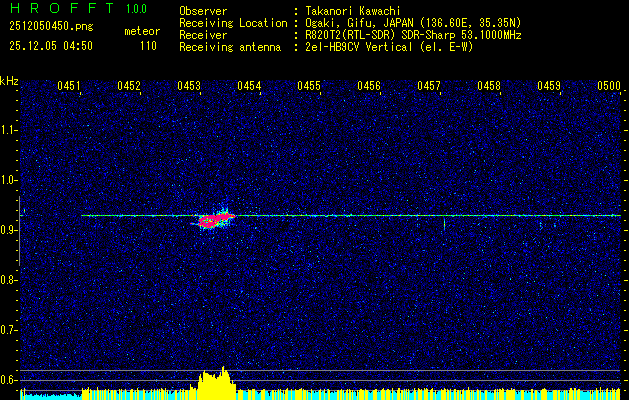The image size is (629, 400).
Task: Click the 0451 time marker
Action: [69, 86]
